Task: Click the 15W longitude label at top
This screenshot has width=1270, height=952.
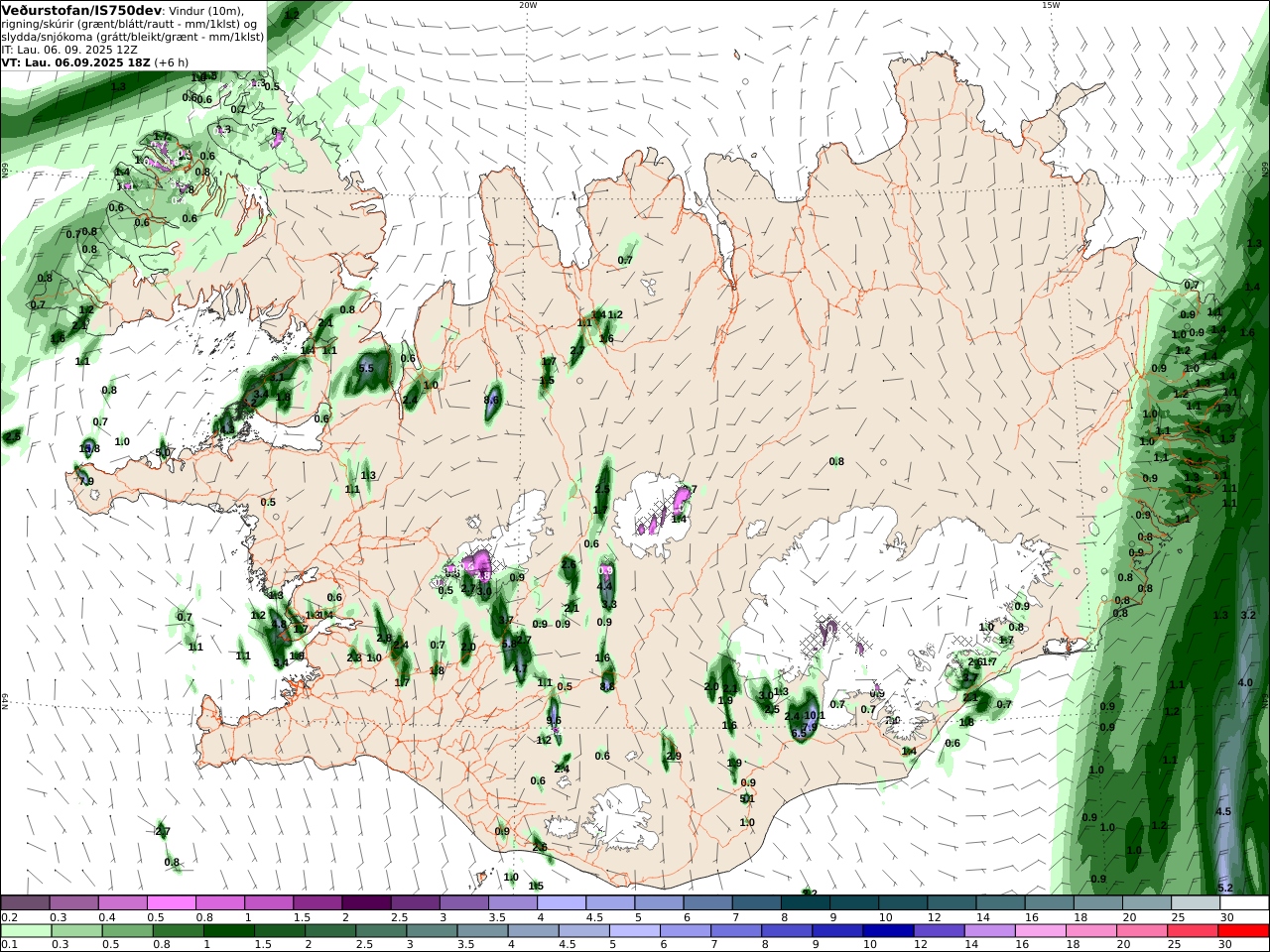Action: (1051, 5)
